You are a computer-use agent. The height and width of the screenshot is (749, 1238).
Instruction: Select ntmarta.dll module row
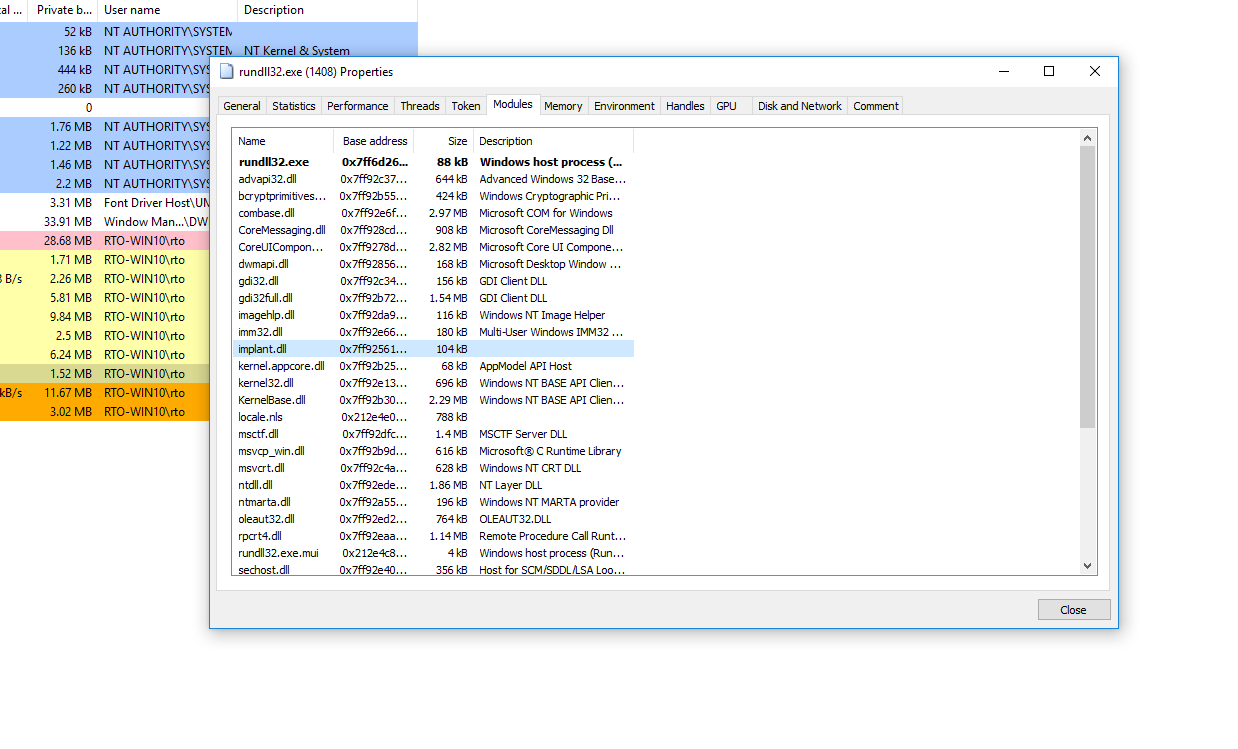click(x=433, y=502)
